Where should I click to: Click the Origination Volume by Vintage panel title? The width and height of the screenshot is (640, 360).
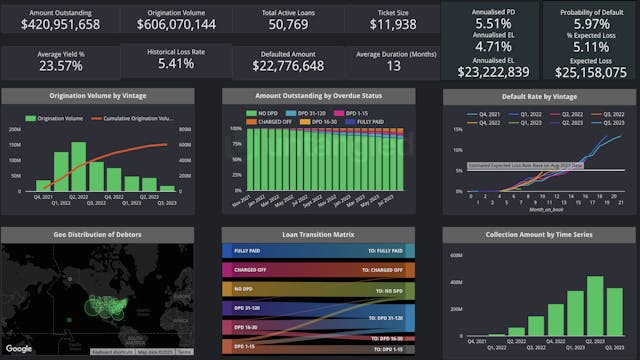point(98,96)
